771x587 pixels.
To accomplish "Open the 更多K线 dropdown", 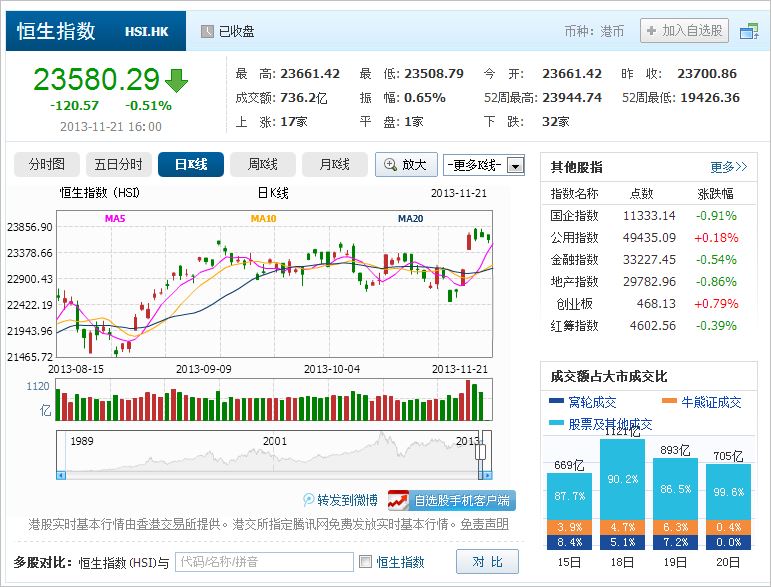I will coord(484,165).
